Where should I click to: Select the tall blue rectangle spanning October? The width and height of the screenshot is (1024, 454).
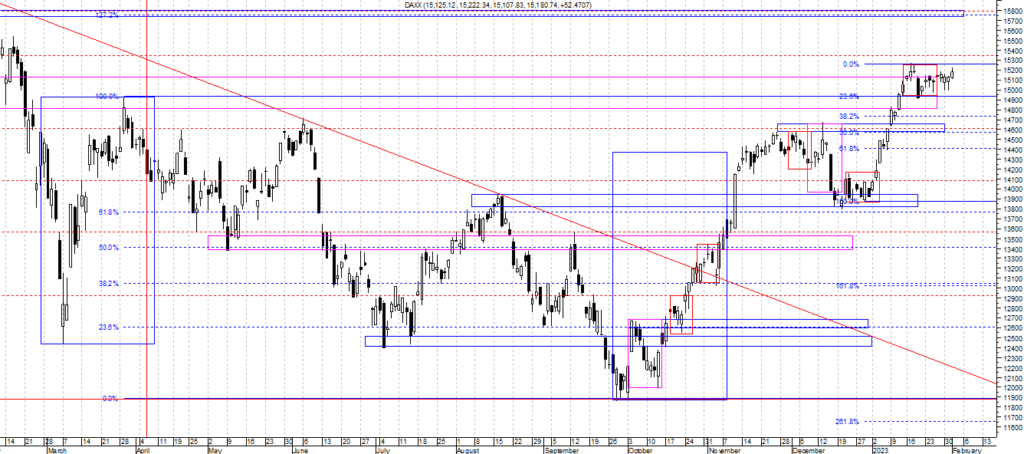(x=669, y=276)
